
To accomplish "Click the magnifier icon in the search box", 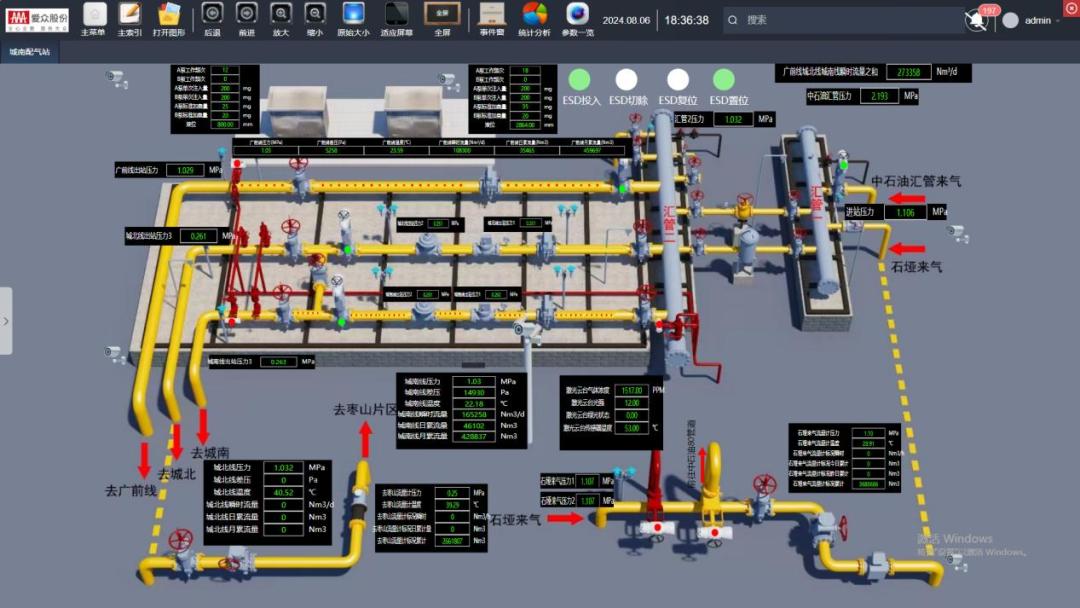I will (733, 20).
